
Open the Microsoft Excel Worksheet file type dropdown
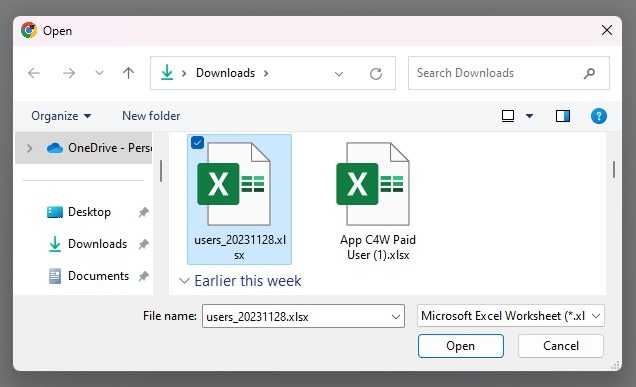coord(511,316)
